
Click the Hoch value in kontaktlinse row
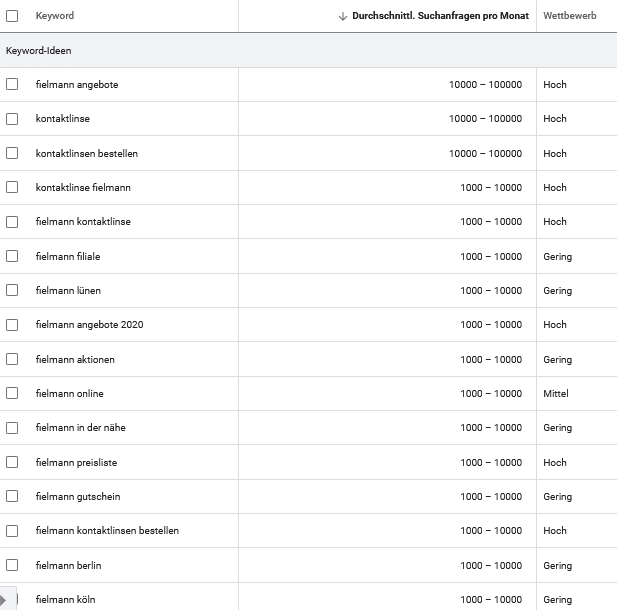[x=554, y=119]
